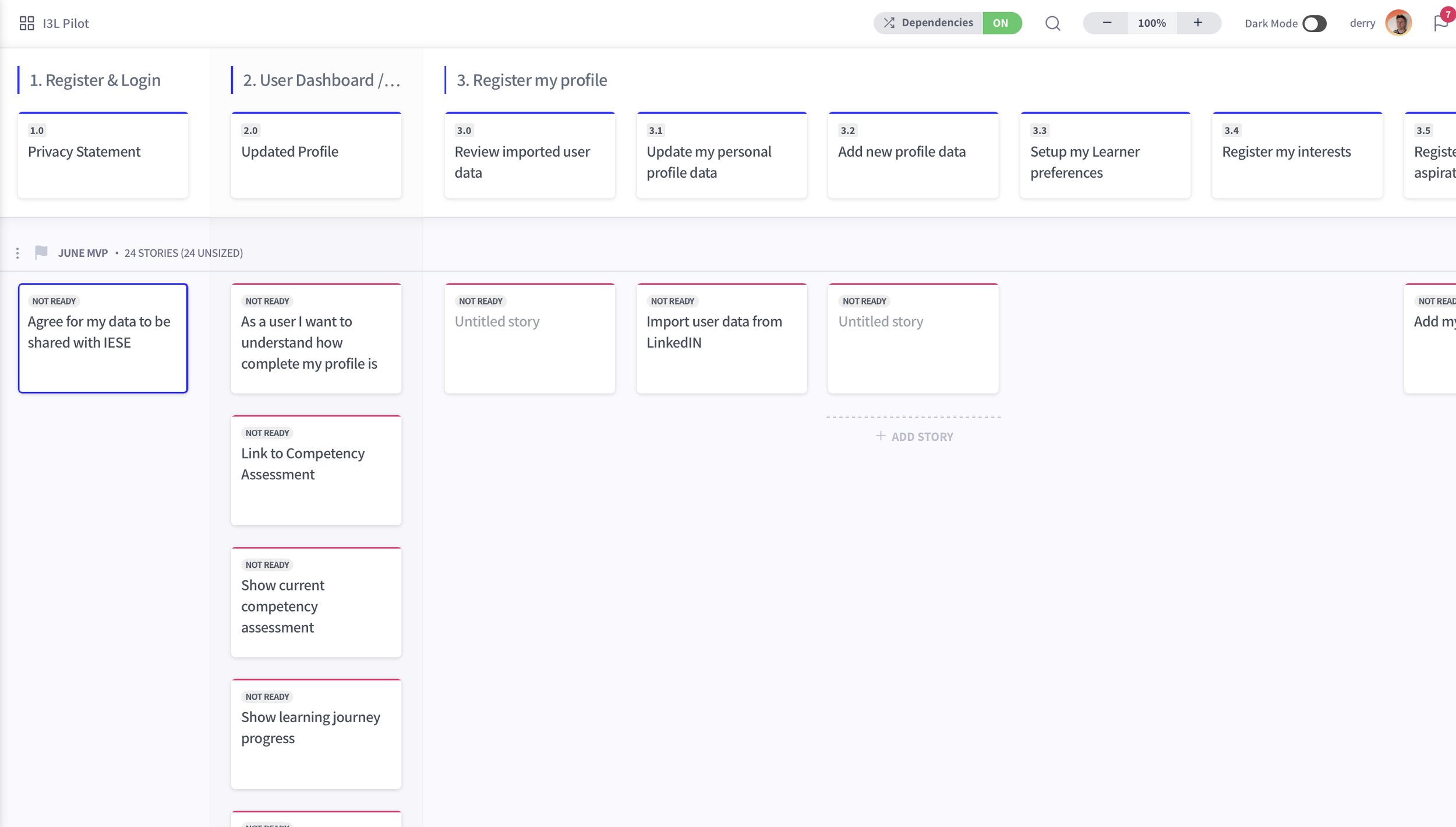The image size is (1456, 827).
Task: Click the zoom in plus button
Action: coord(1197,23)
